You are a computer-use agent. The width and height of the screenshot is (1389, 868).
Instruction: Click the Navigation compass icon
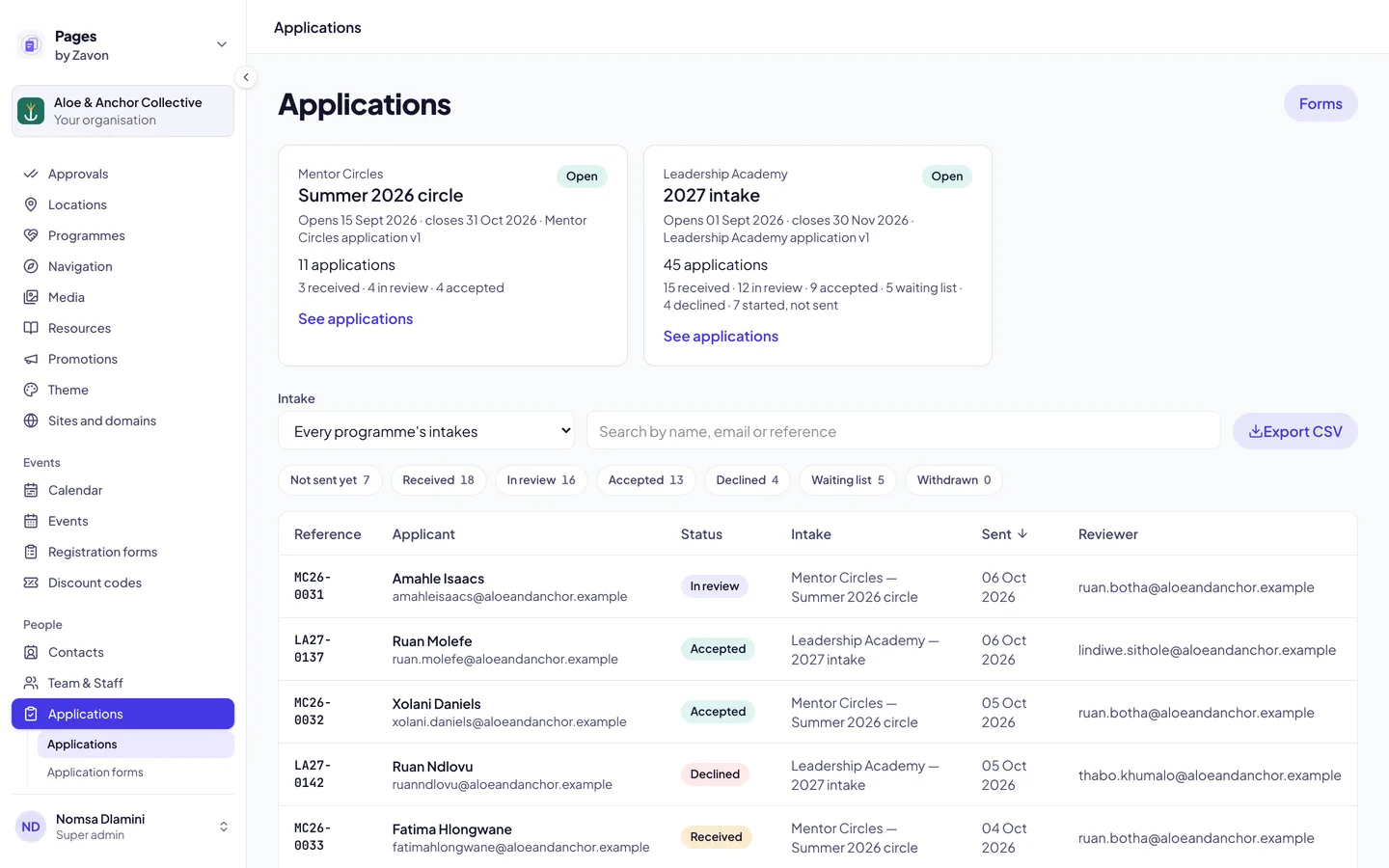[31, 266]
